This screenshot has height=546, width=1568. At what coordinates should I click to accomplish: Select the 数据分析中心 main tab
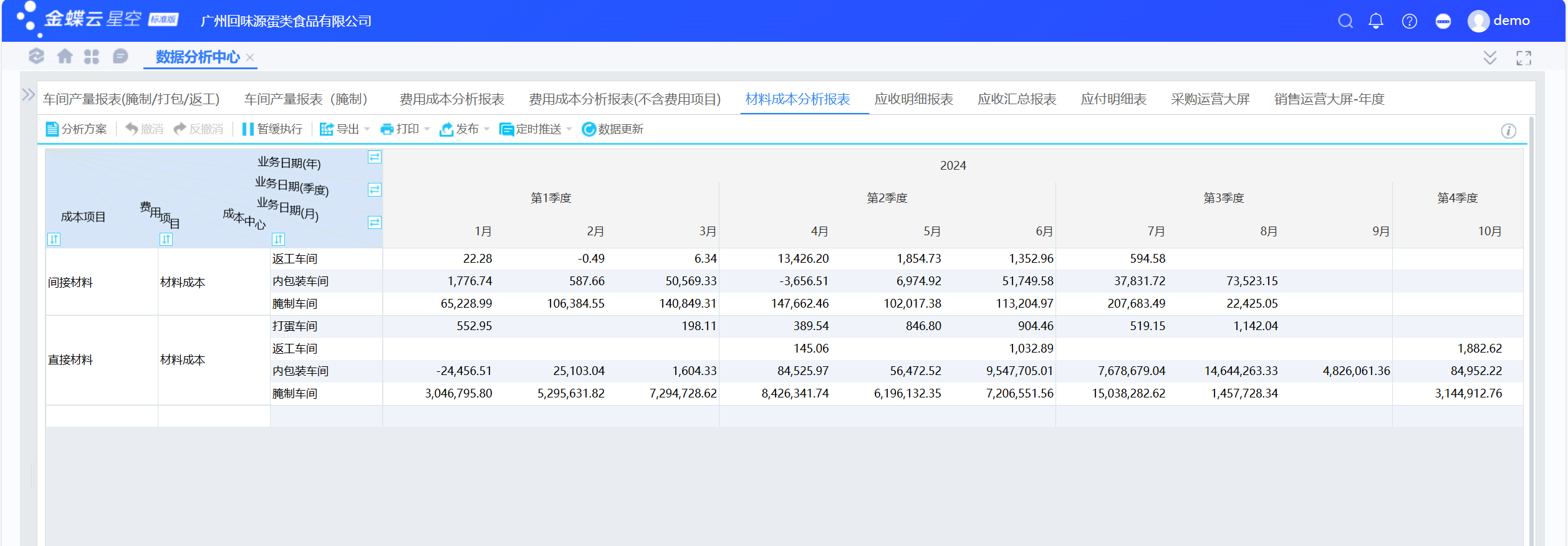tap(198, 57)
